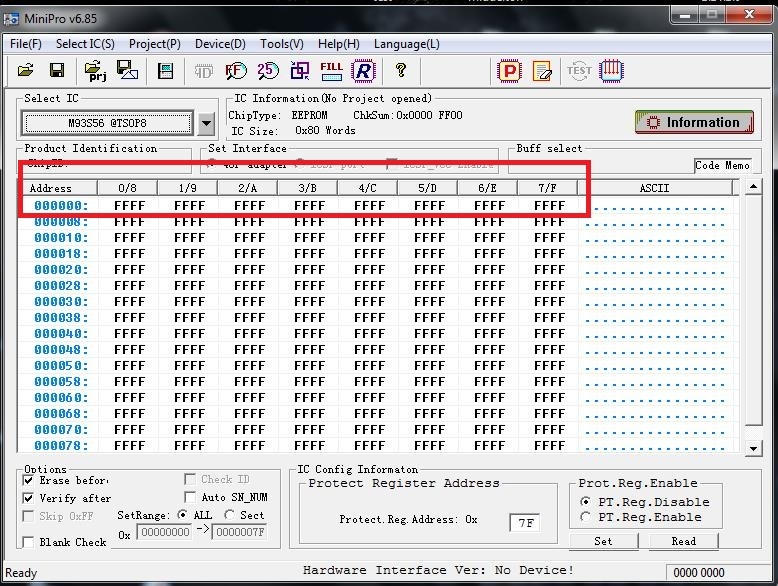Image resolution: width=778 pixels, height=586 pixels.
Task: Click the MiniPro title bar app icon
Action: coord(11,19)
